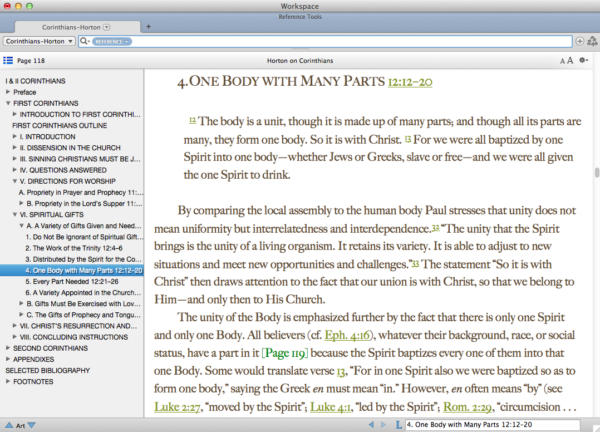Select 1. Do Not Be Ignorant entry
The image size is (600, 432).
(84, 237)
